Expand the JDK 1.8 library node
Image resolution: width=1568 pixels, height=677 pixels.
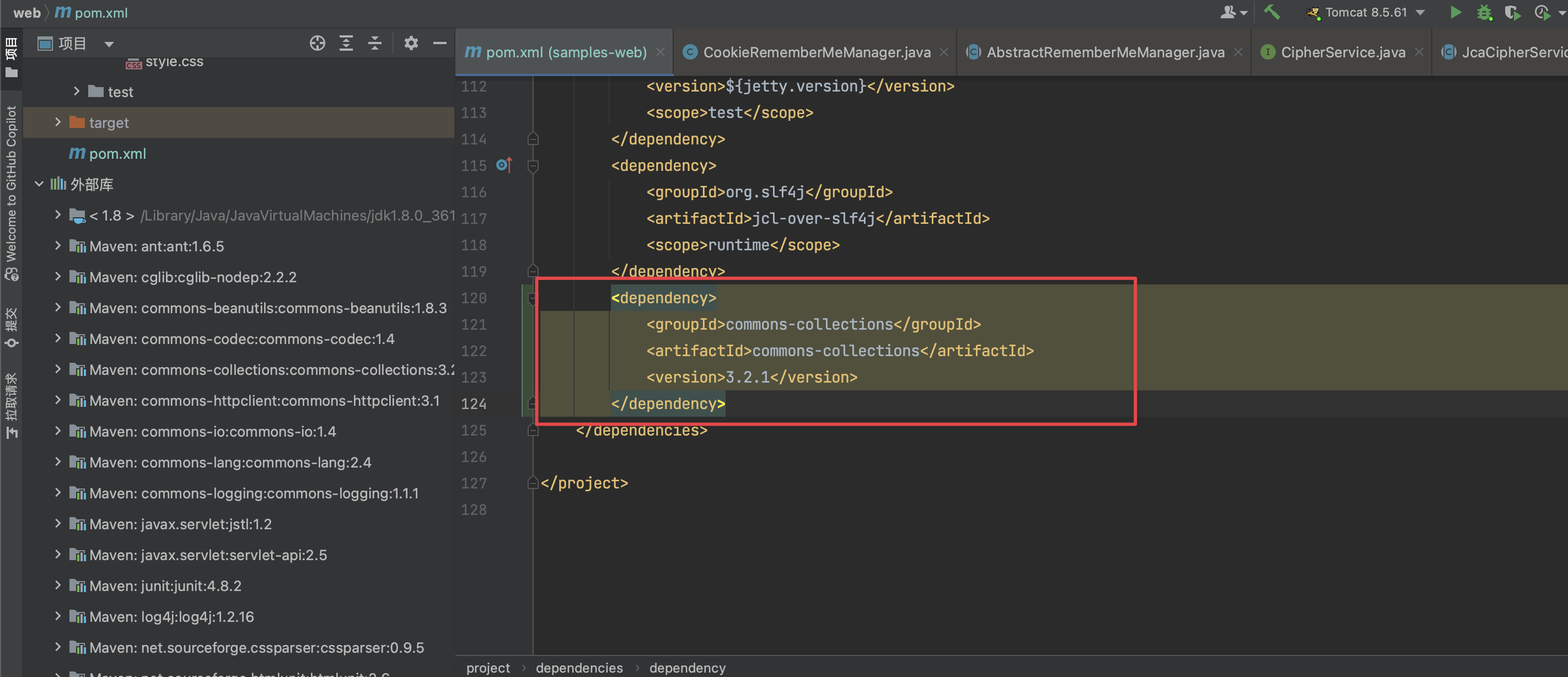[x=58, y=214]
